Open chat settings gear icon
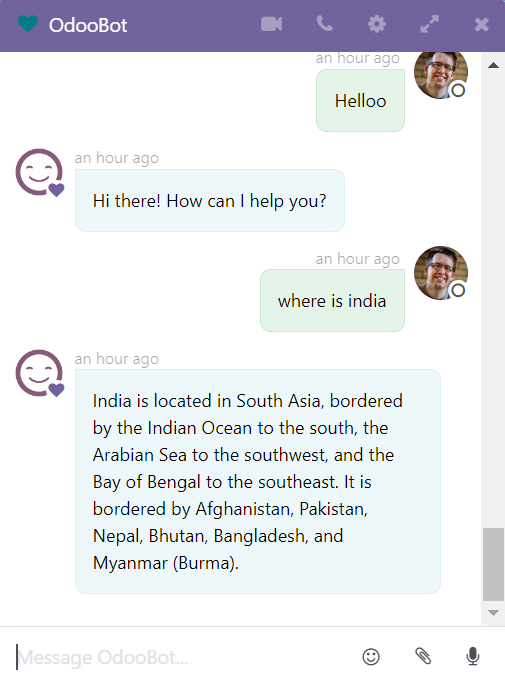 377,24
